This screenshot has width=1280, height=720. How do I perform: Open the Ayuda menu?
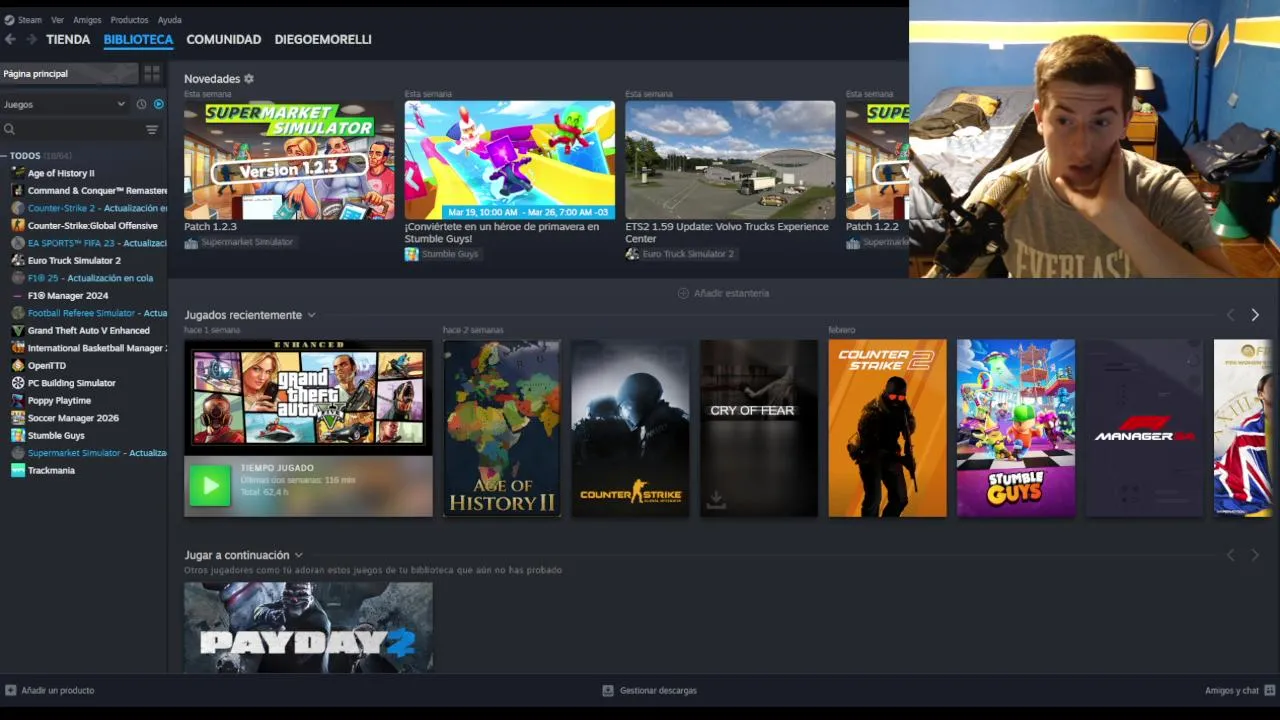[170, 20]
